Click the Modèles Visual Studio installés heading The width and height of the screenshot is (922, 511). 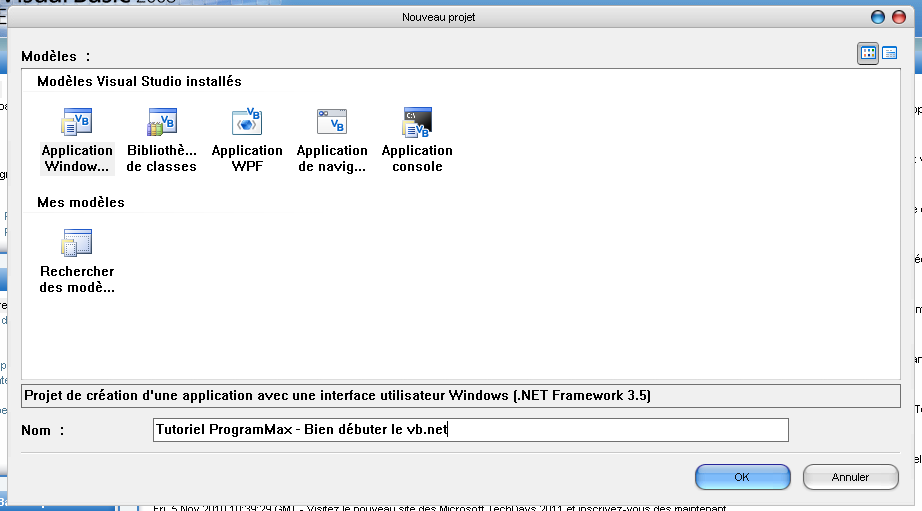[139, 81]
